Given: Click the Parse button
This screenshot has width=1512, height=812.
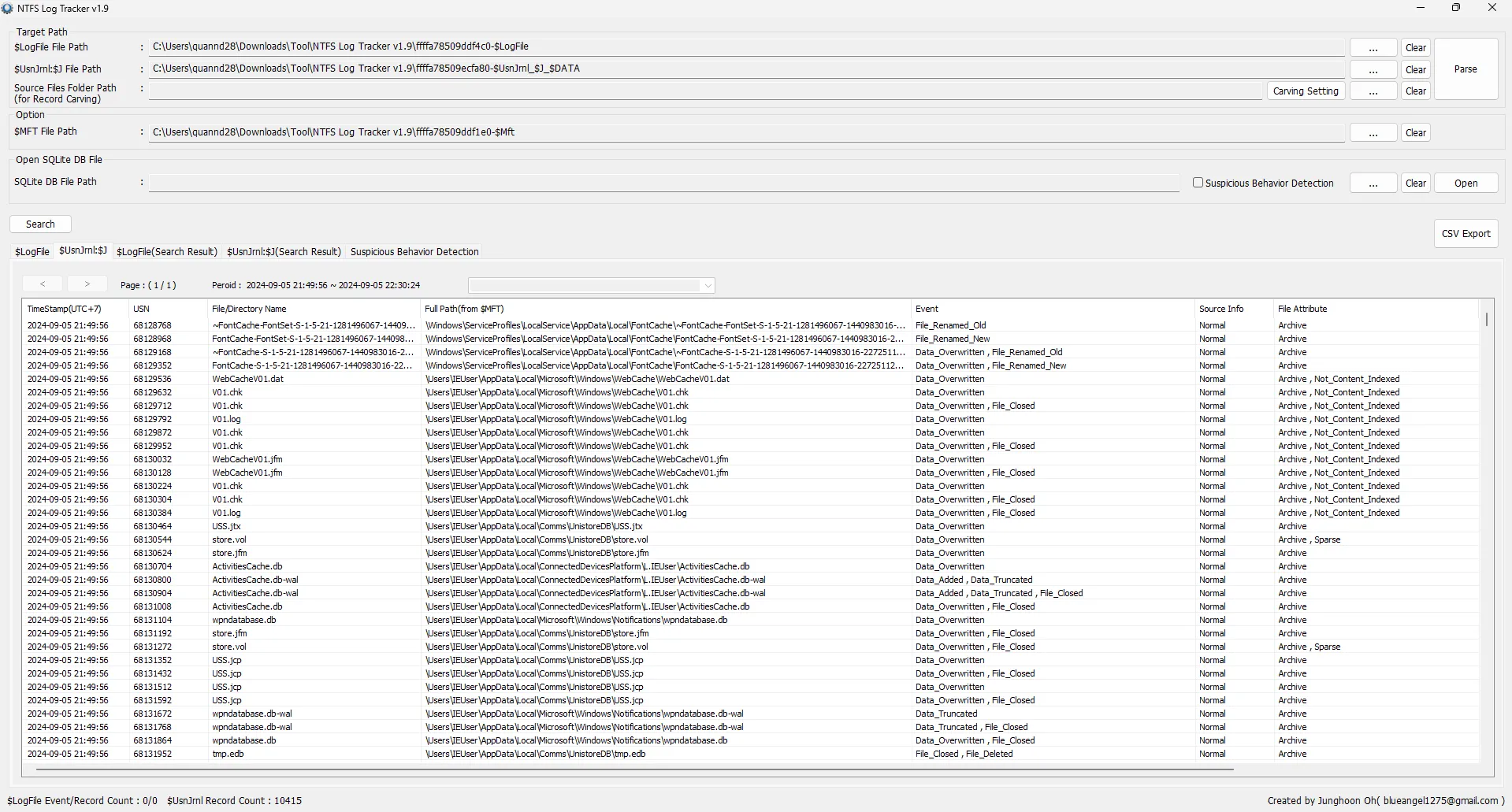Looking at the screenshot, I should (1466, 69).
